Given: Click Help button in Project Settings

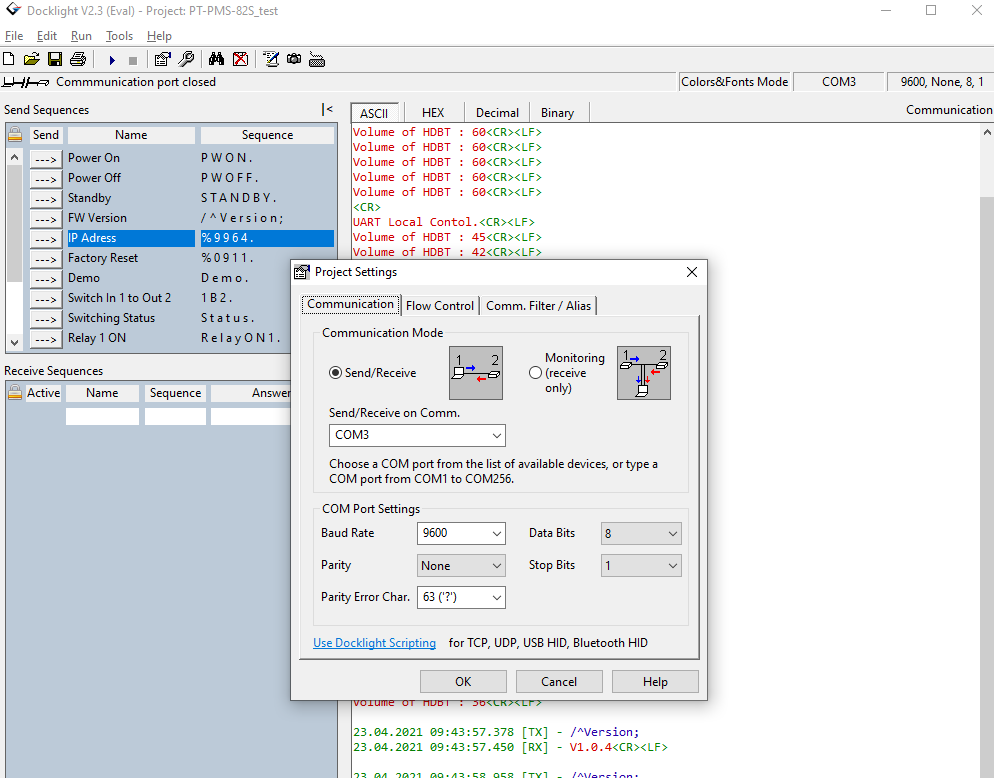Looking at the screenshot, I should point(655,682).
